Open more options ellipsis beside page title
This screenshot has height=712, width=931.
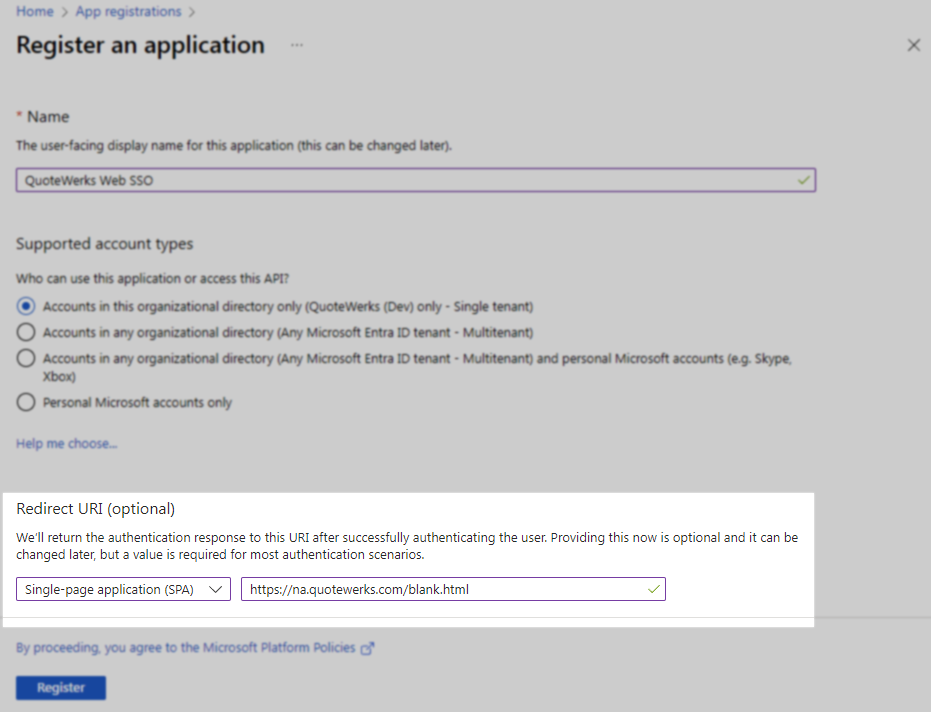point(296,46)
